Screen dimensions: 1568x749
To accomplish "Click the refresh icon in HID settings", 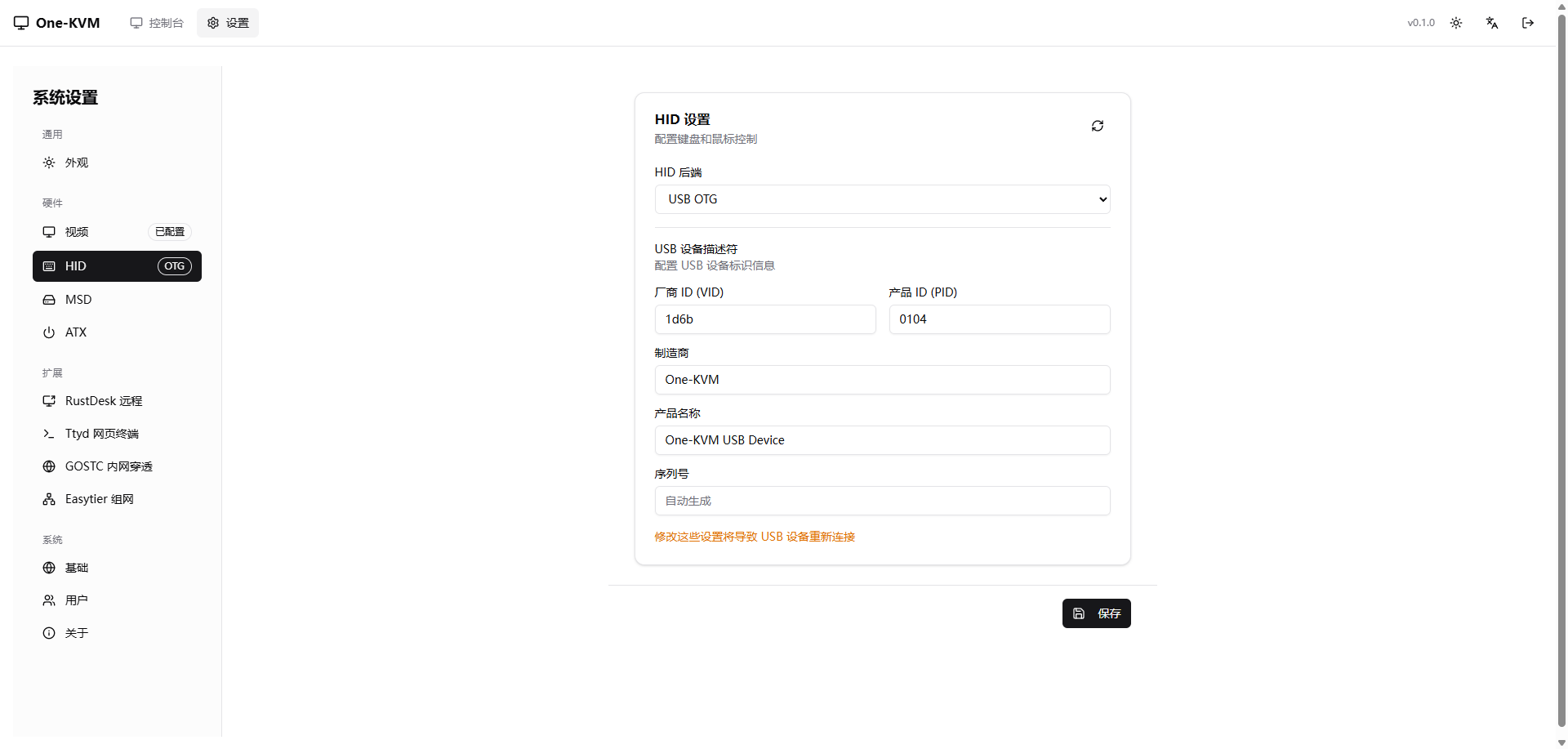I will (x=1097, y=126).
